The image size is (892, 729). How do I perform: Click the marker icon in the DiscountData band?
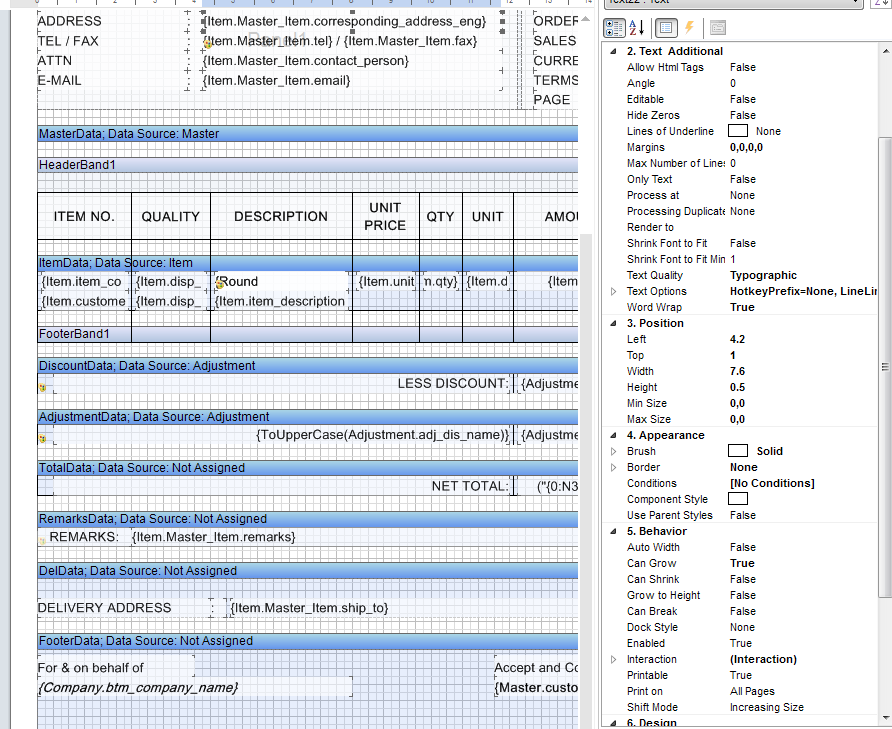[43, 388]
